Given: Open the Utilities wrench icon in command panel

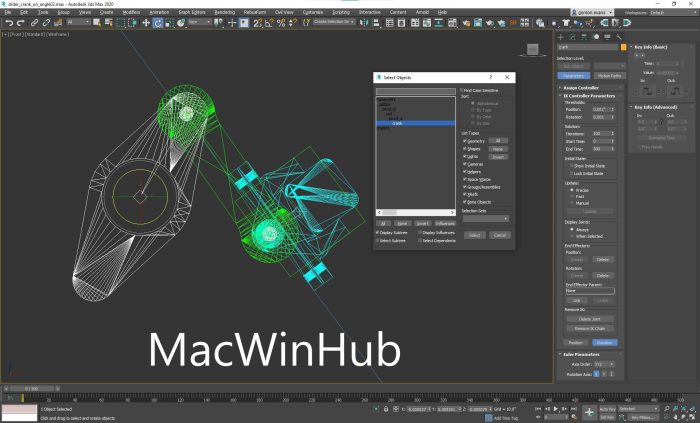Looking at the screenshot, I should [619, 37].
